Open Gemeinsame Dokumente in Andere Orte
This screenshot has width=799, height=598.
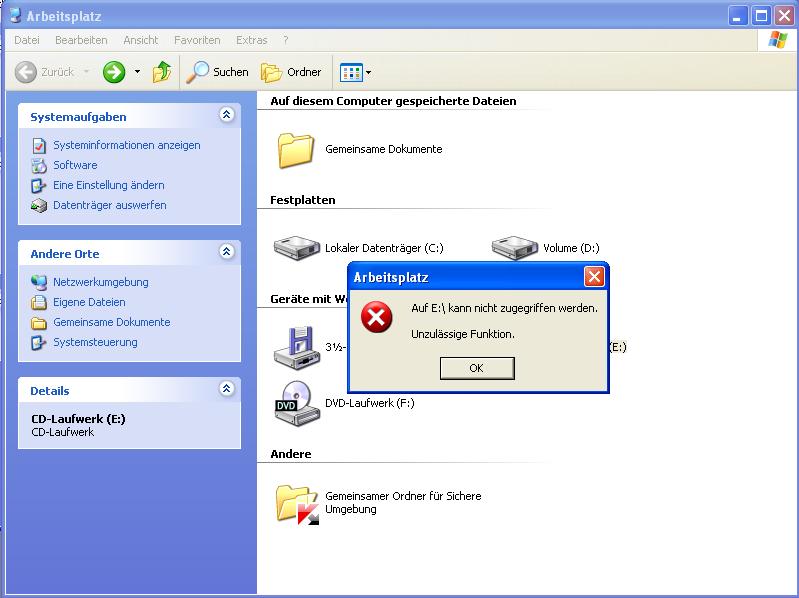[112, 322]
